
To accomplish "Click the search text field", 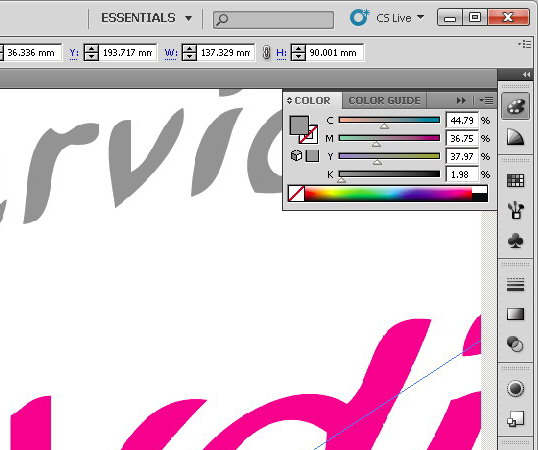I will [x=273, y=20].
